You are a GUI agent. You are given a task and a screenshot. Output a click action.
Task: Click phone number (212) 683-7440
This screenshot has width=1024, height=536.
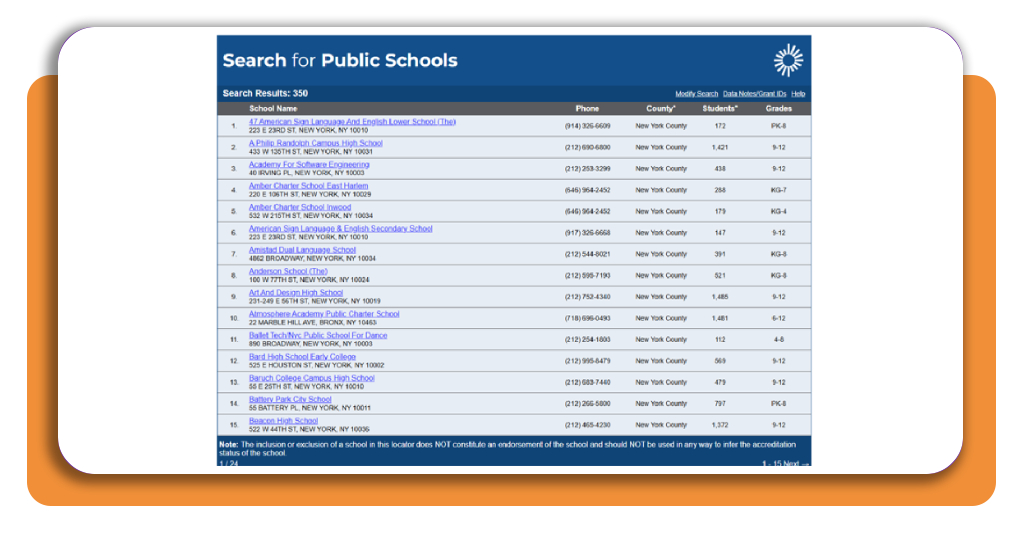[x=588, y=383]
